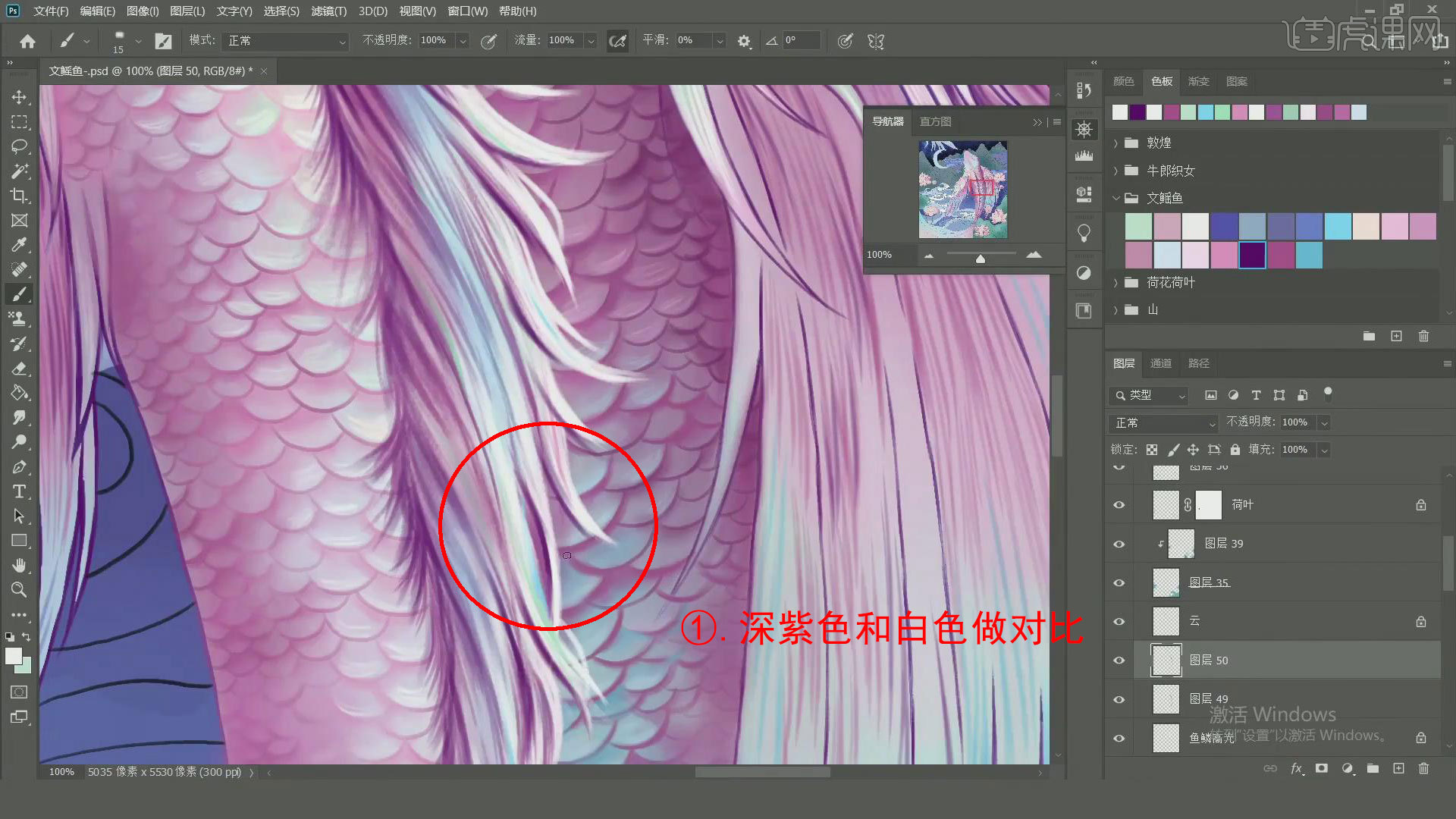Hide the 荷叶 layer
This screenshot has width=1456, height=819.
1119,505
